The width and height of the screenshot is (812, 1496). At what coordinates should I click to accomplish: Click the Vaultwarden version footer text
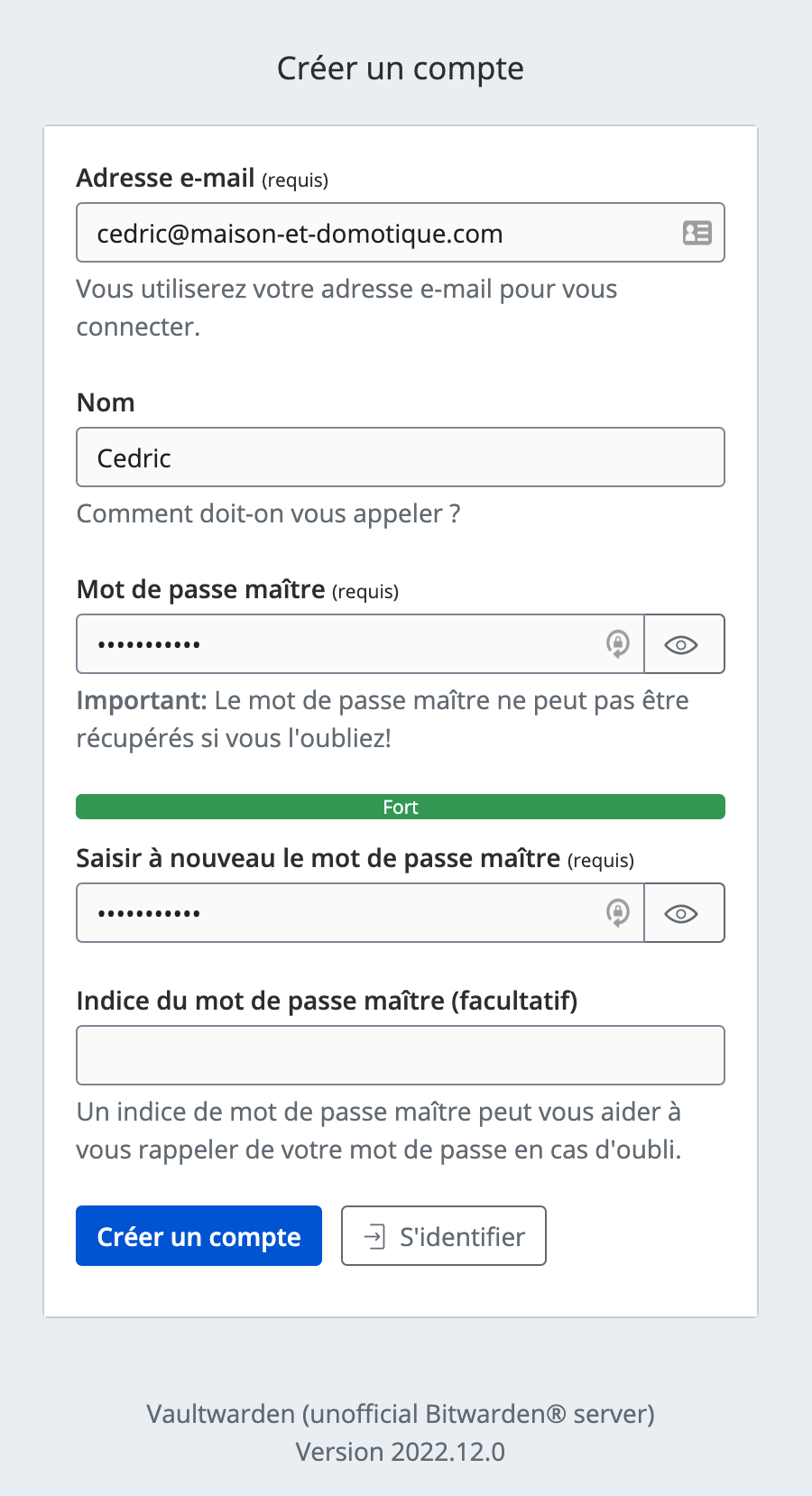click(401, 1433)
